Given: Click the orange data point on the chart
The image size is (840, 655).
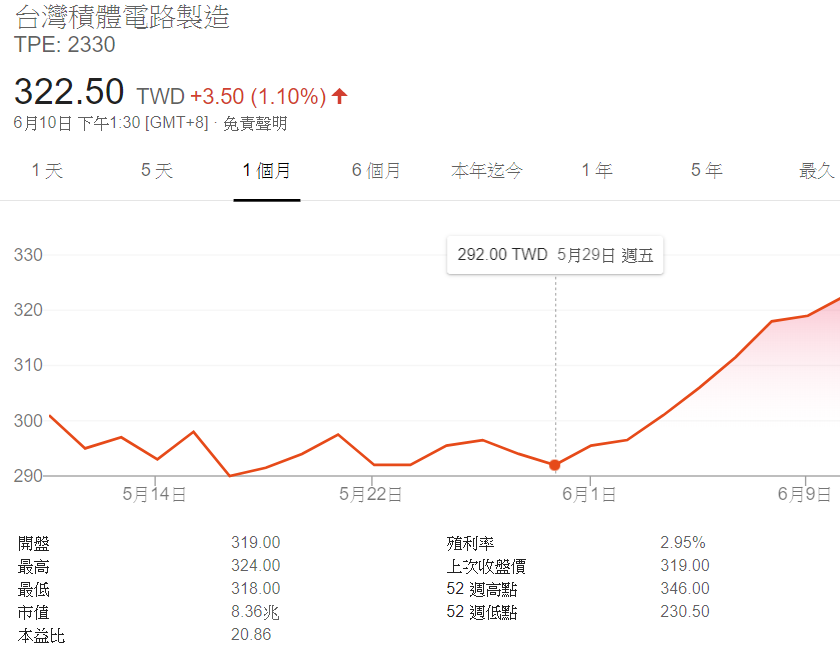Looking at the screenshot, I should click(x=555, y=465).
